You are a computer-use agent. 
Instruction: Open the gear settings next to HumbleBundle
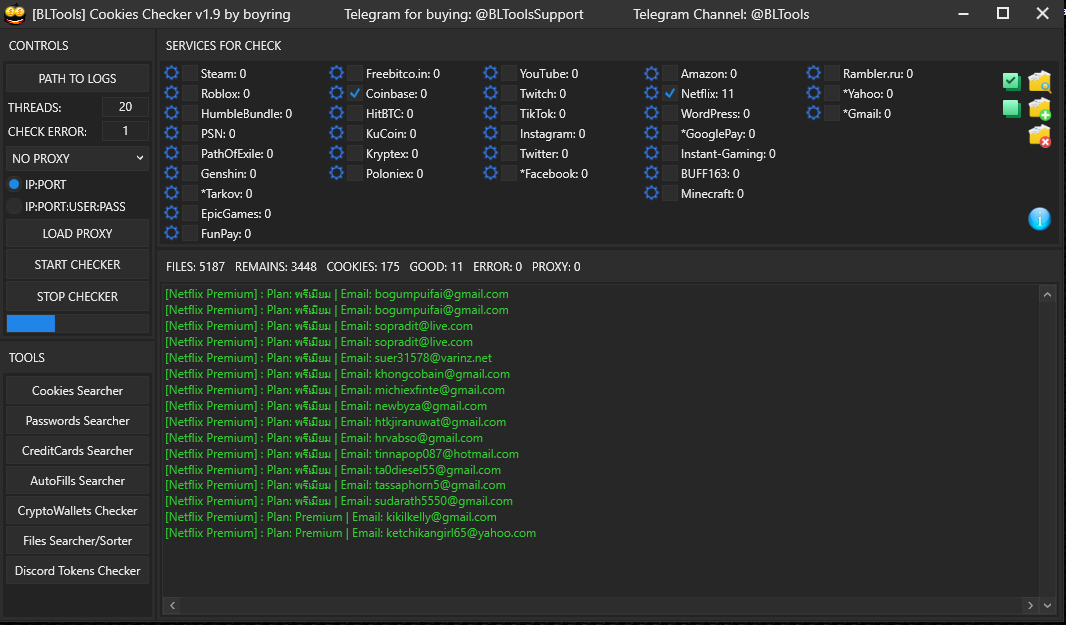coord(171,113)
